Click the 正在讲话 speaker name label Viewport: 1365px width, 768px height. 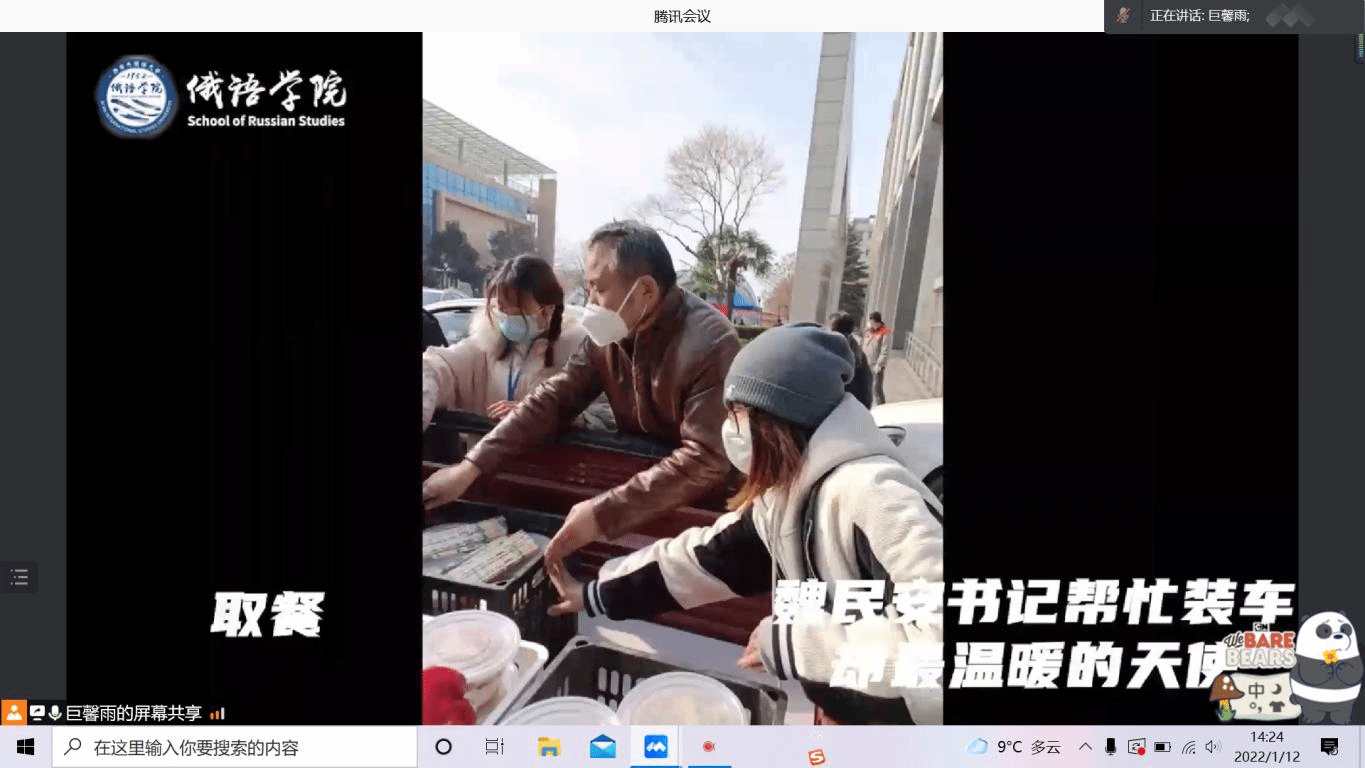tap(1199, 16)
